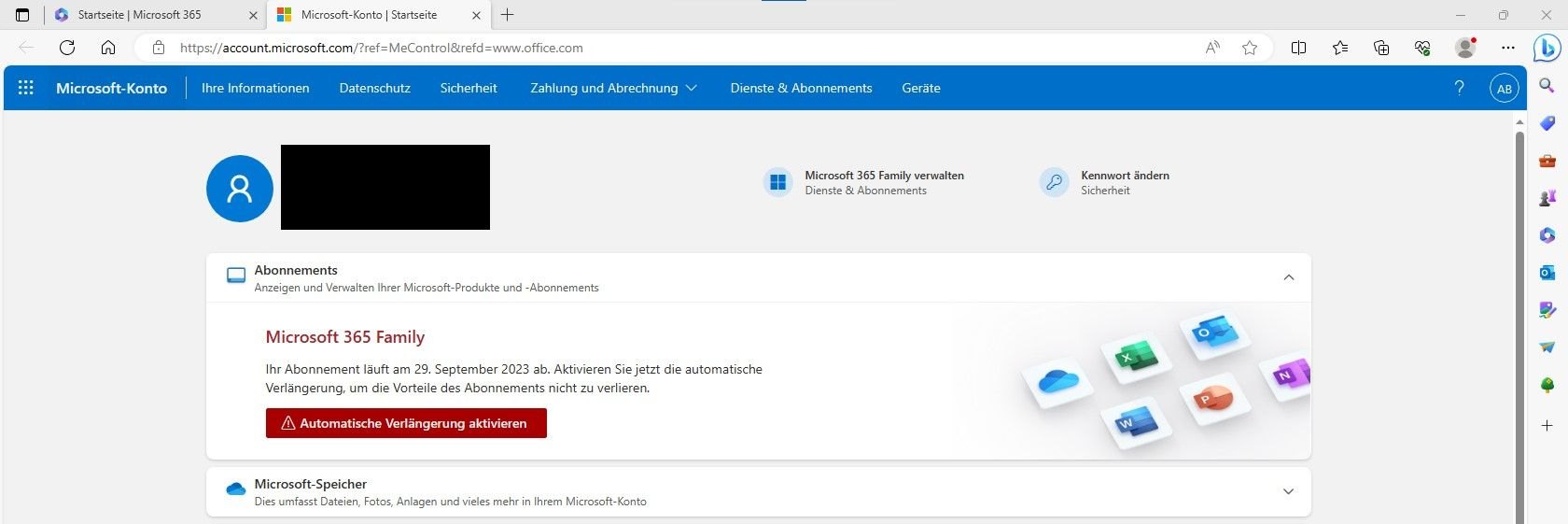Add this page to favorites star
Image resolution: width=1568 pixels, height=524 pixels.
[1250, 48]
